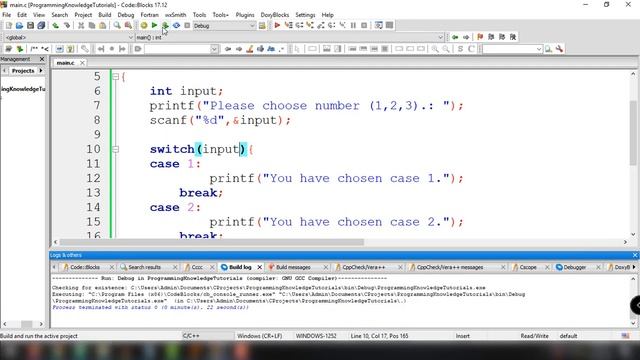Screen dimensions: 640x360
Task: Click the 'Read/Write' status bar entry
Action: pyautogui.click(x=534, y=336)
